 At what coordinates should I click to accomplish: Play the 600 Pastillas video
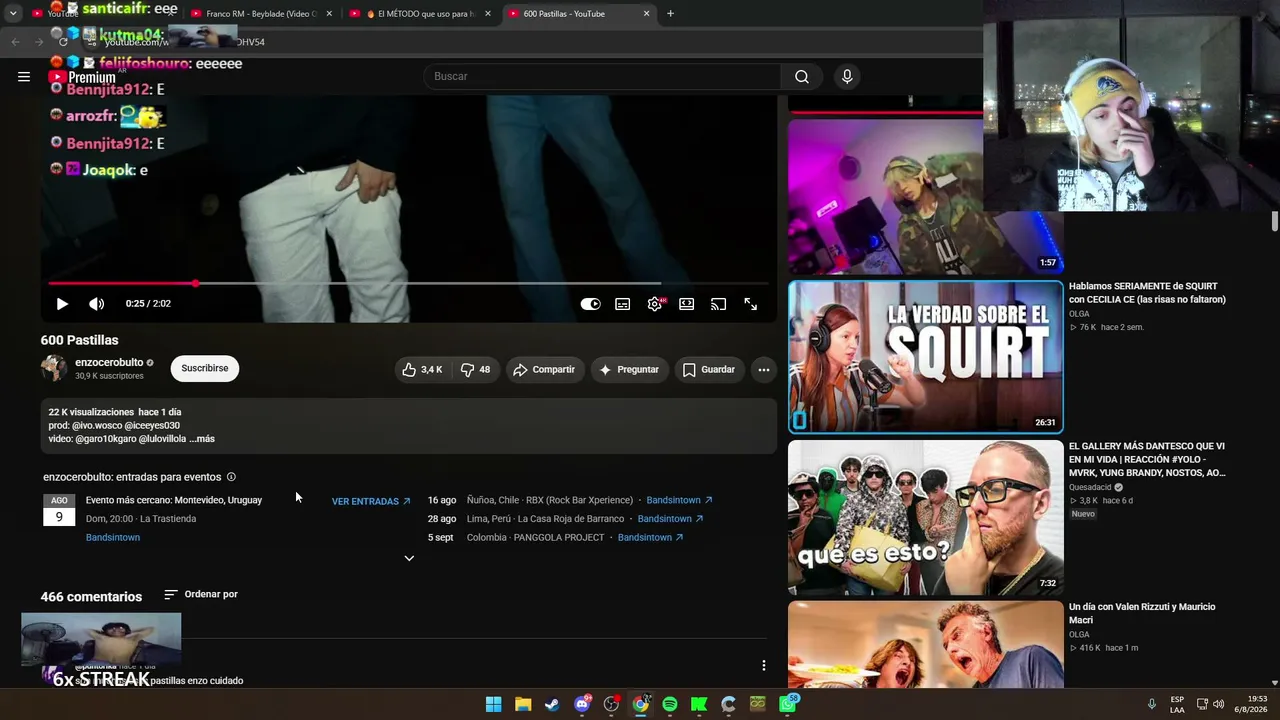click(x=62, y=304)
